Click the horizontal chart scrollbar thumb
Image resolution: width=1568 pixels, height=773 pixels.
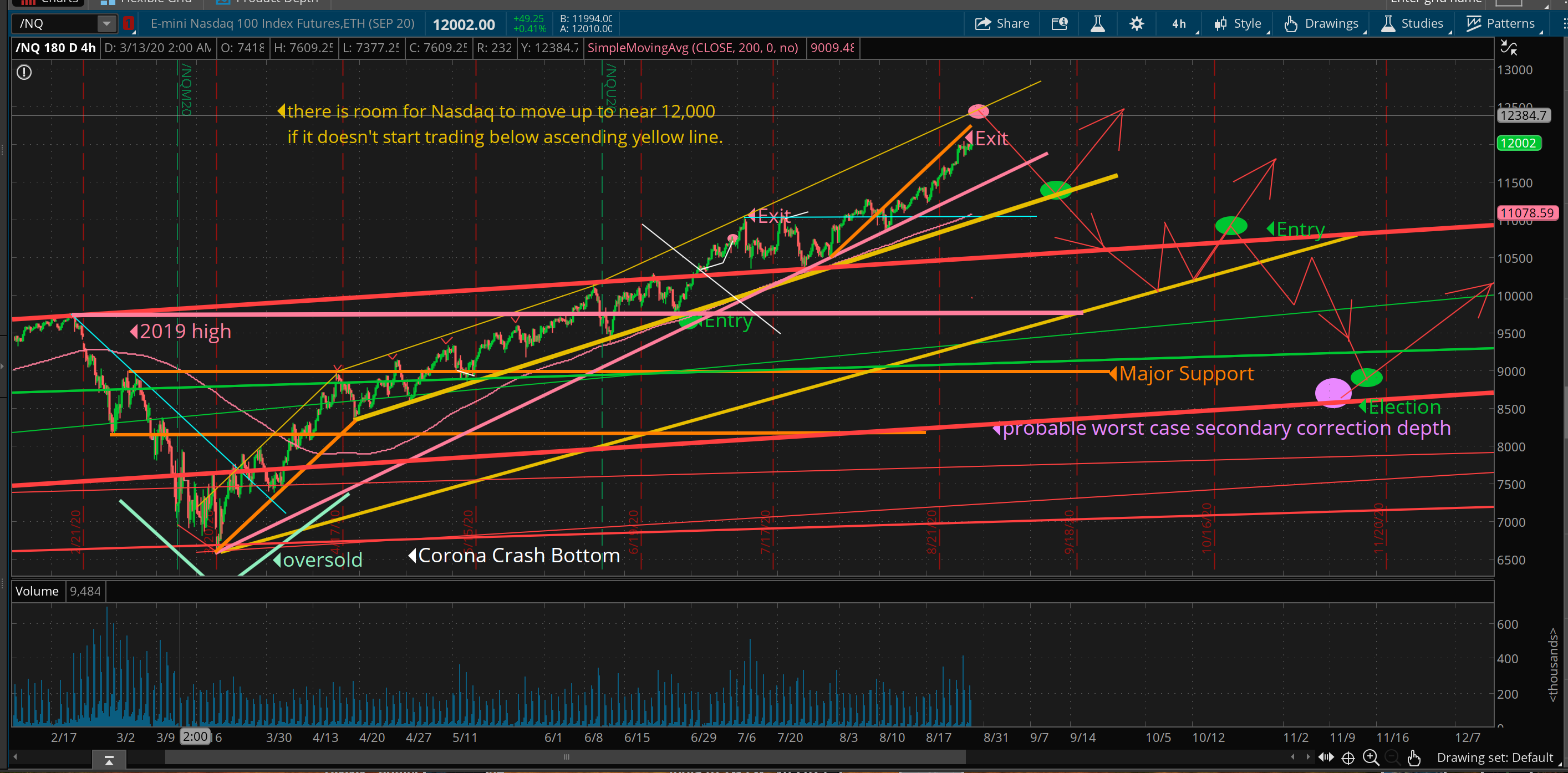[x=565, y=757]
